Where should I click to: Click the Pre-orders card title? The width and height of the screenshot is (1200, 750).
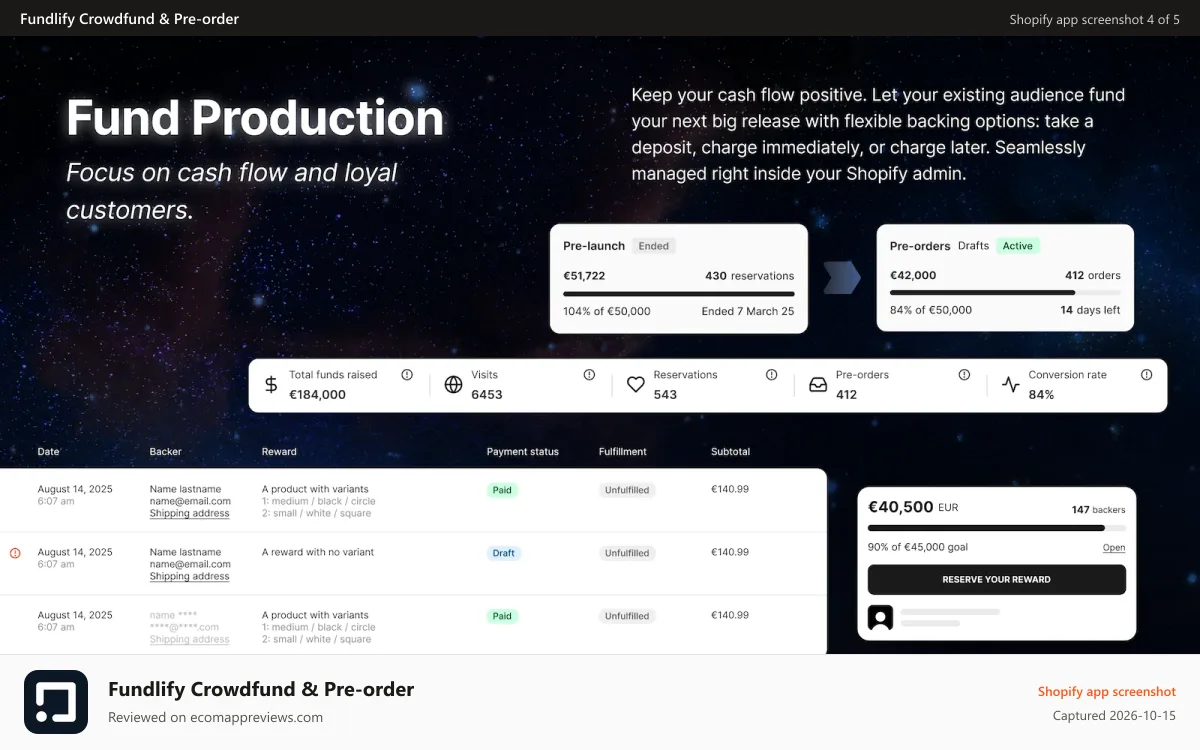(920, 246)
